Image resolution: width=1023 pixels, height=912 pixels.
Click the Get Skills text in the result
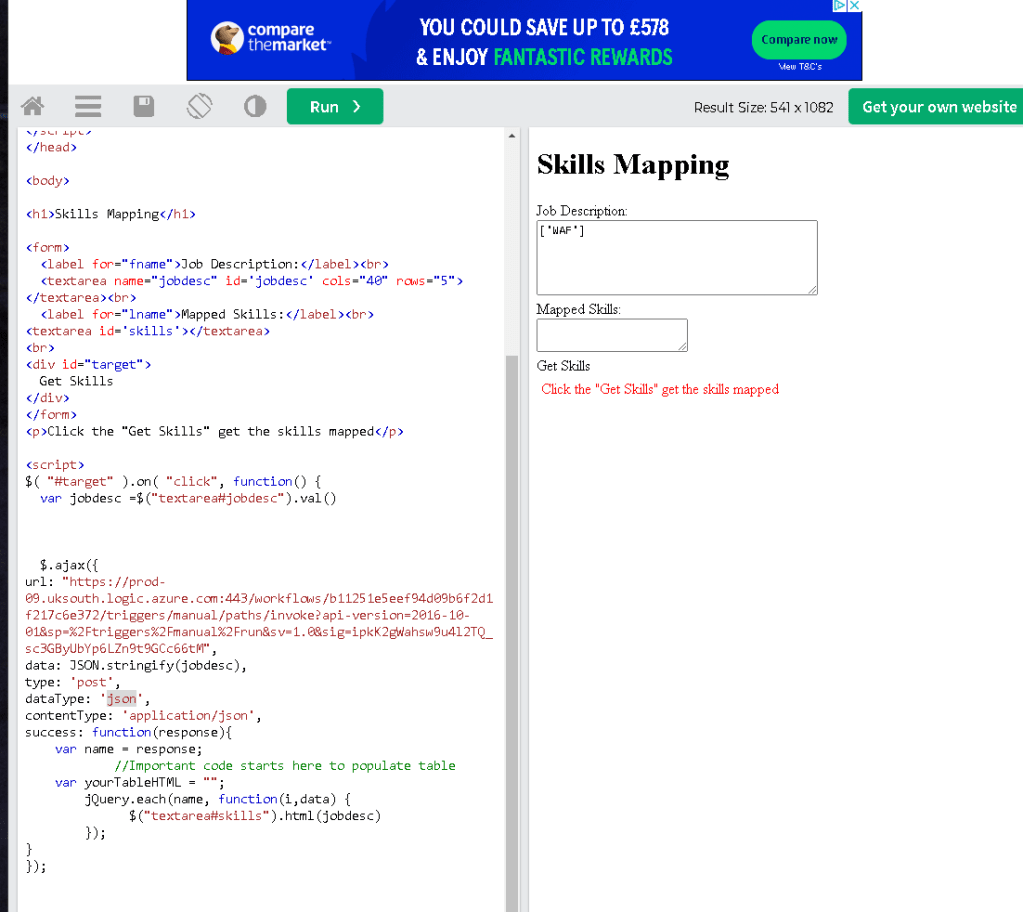[x=563, y=366]
